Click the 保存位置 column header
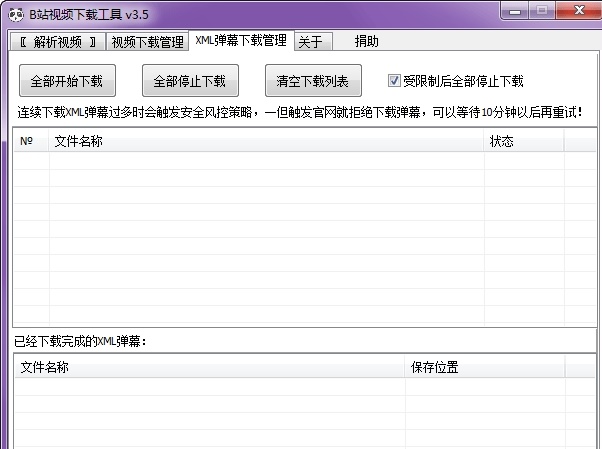Screen dimensions: 602x449 click(x=485, y=367)
